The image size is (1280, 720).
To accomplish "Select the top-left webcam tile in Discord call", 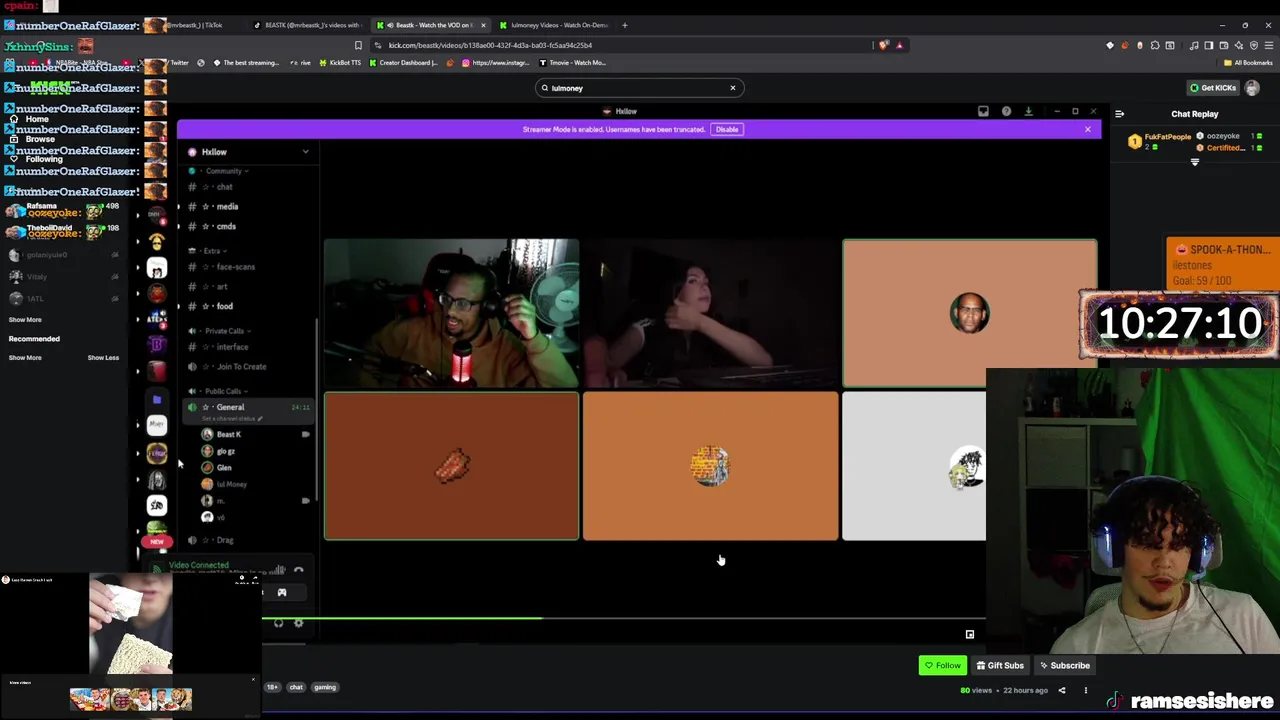I will pos(451,313).
